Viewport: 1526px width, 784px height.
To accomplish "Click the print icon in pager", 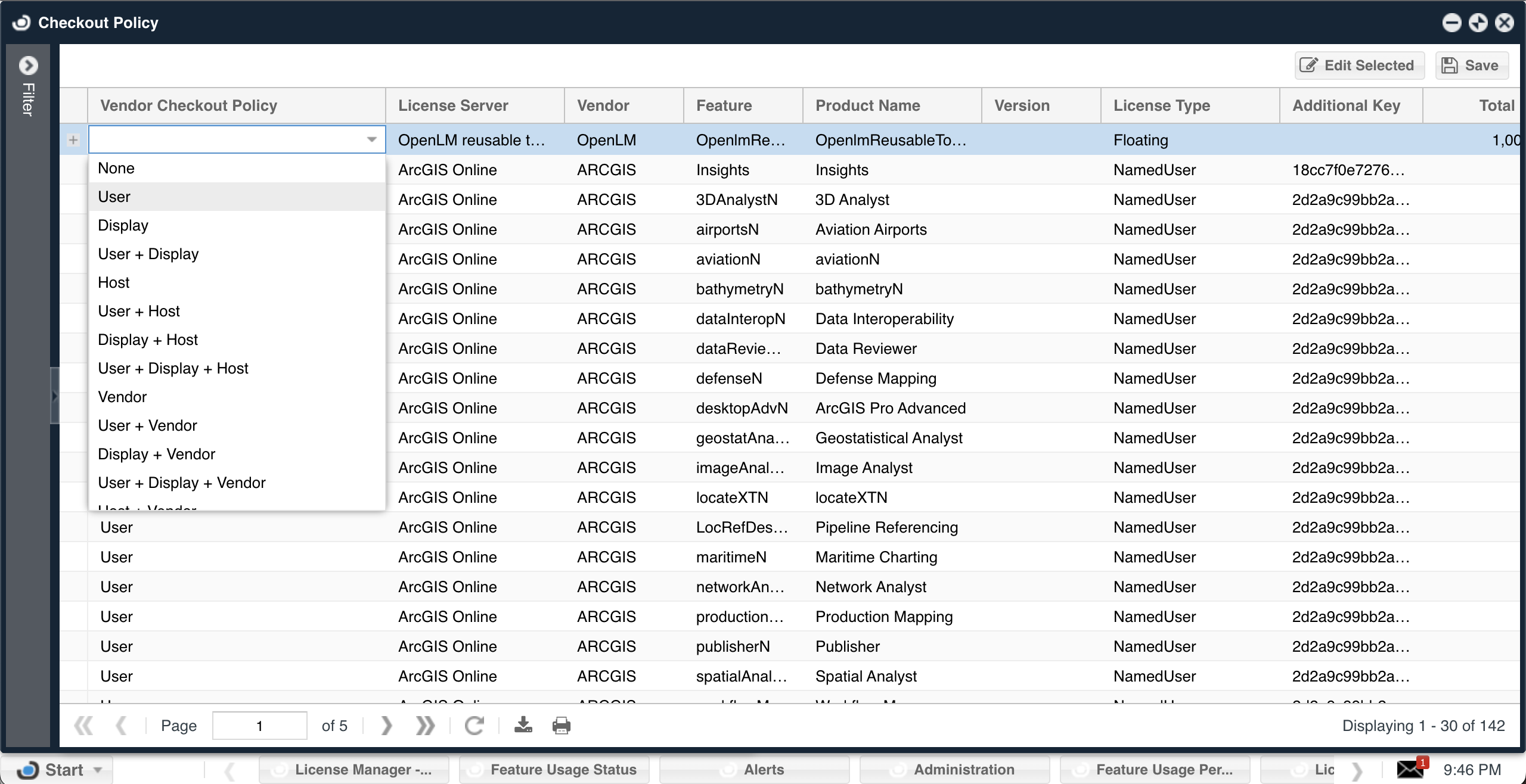I will (561, 725).
